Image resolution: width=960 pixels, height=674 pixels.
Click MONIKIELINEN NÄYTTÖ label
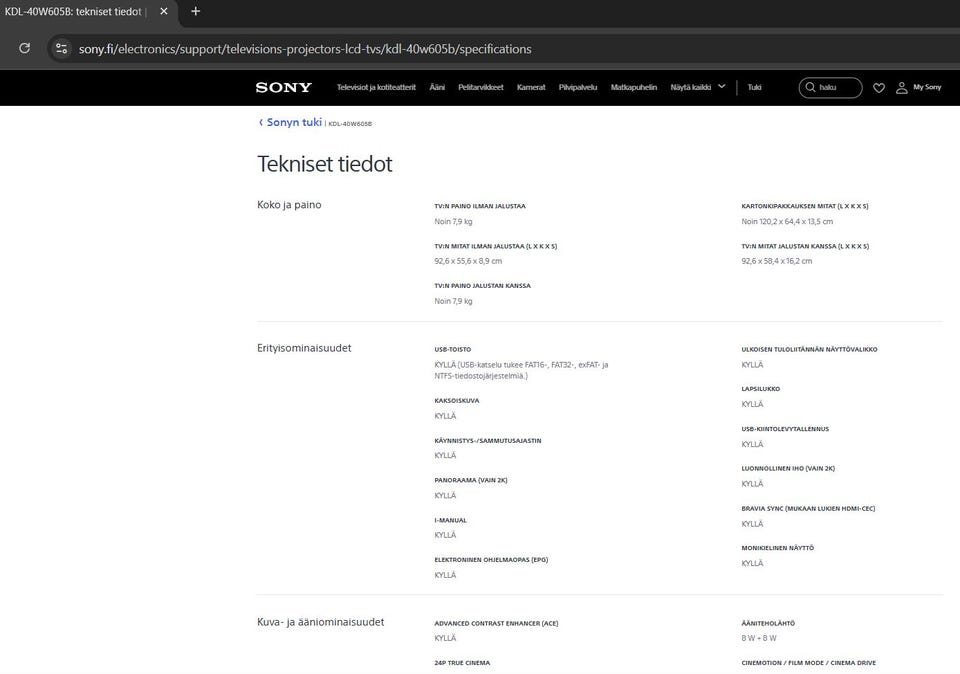tap(778, 549)
